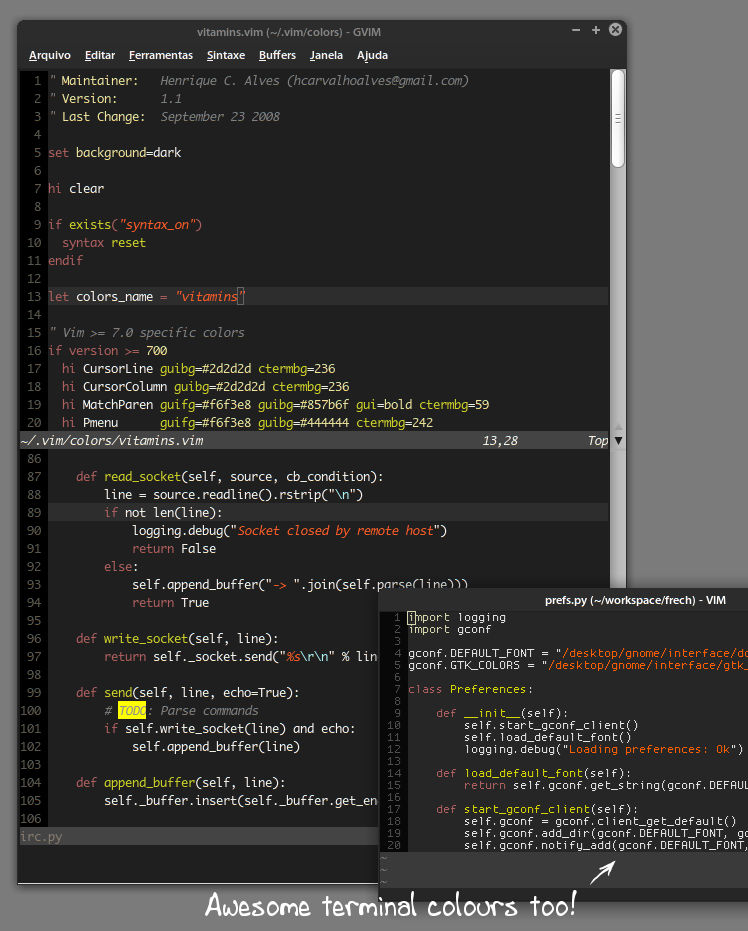
Task: Click the scrollbar down arrow
Action: [x=619, y=441]
